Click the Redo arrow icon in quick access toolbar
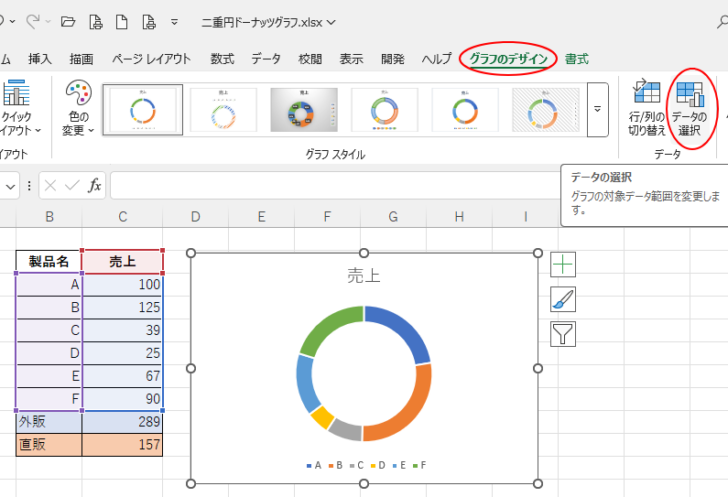728x497 pixels. 32,21
